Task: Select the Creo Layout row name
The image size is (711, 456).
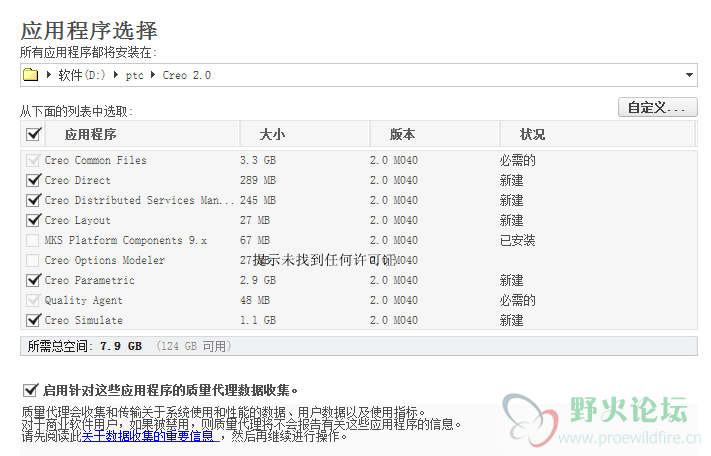Action: click(78, 220)
